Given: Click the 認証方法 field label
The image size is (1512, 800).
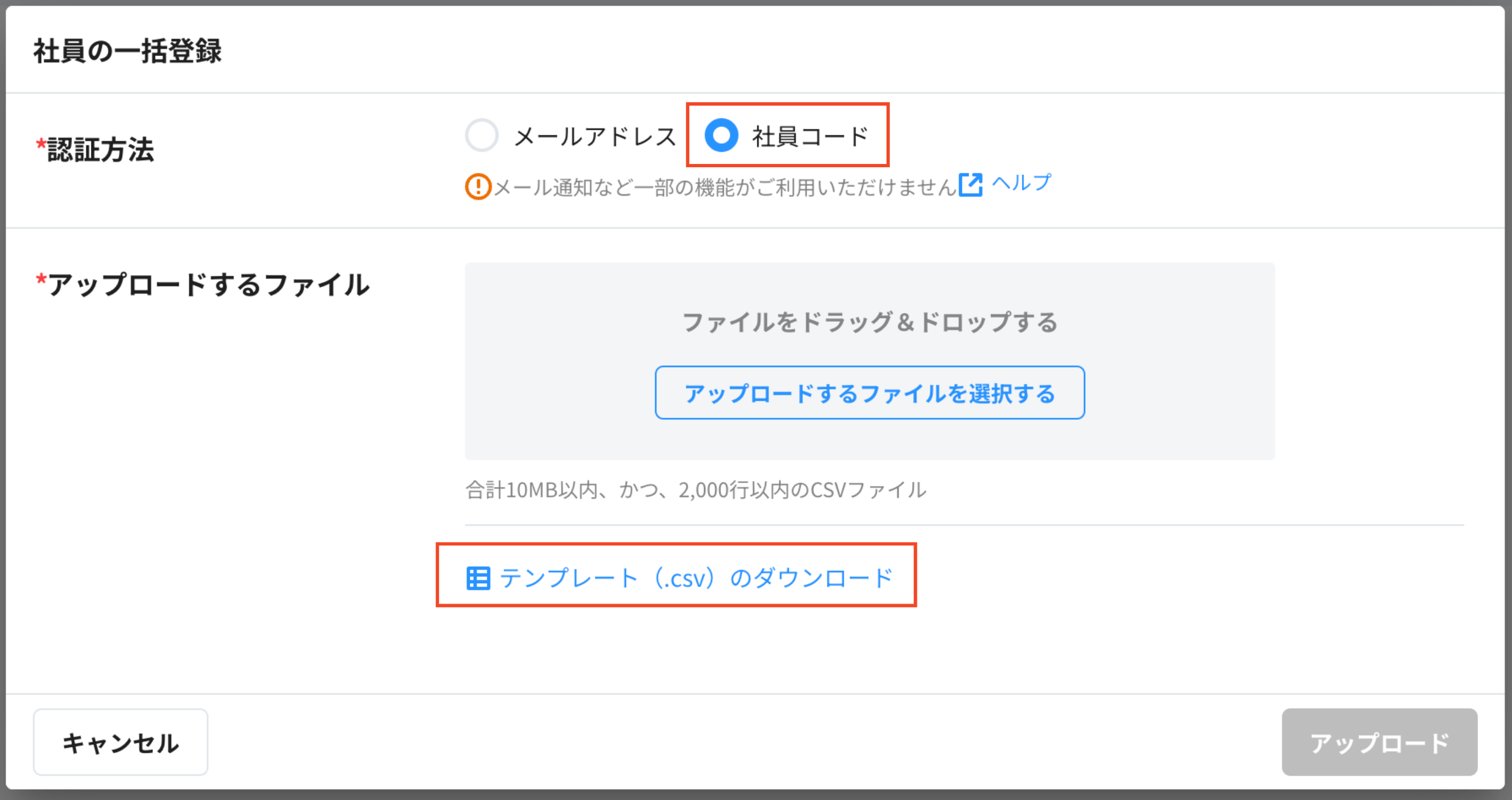Looking at the screenshot, I should click(100, 150).
